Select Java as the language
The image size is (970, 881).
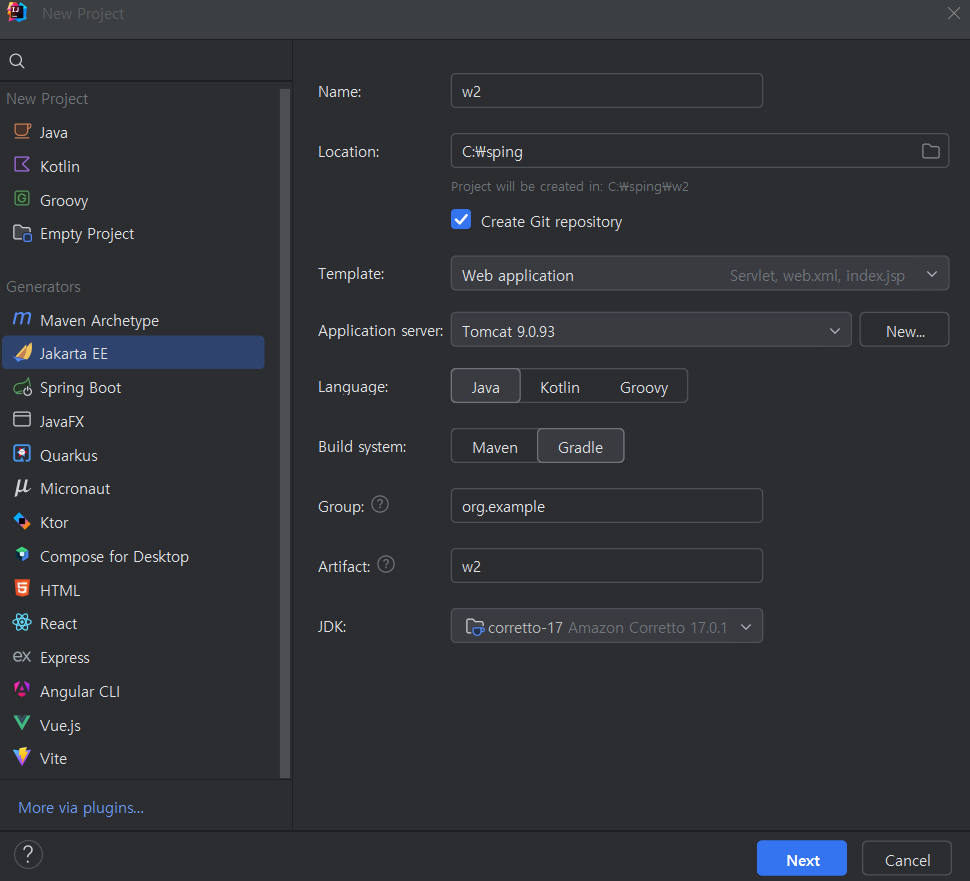pyautogui.click(x=486, y=387)
